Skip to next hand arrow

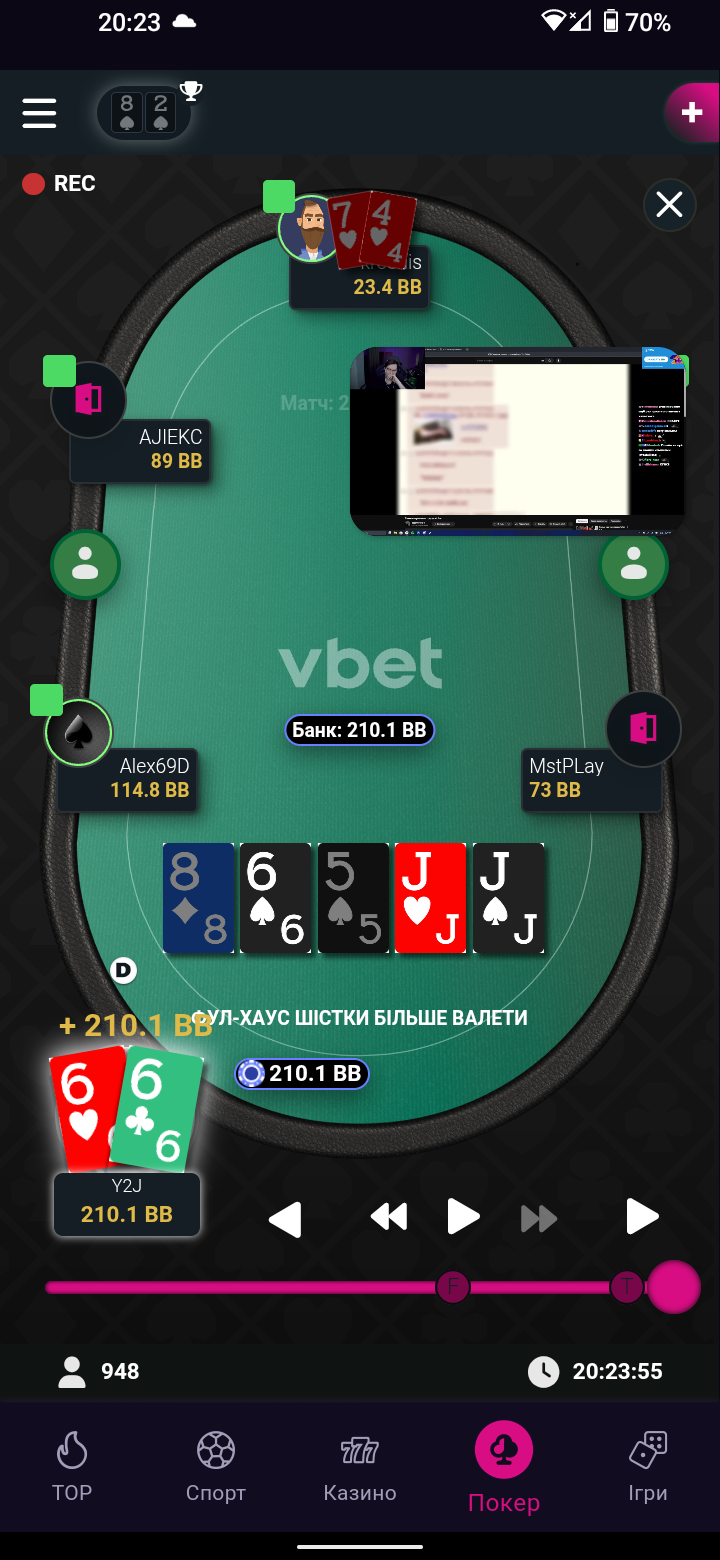click(x=642, y=1217)
